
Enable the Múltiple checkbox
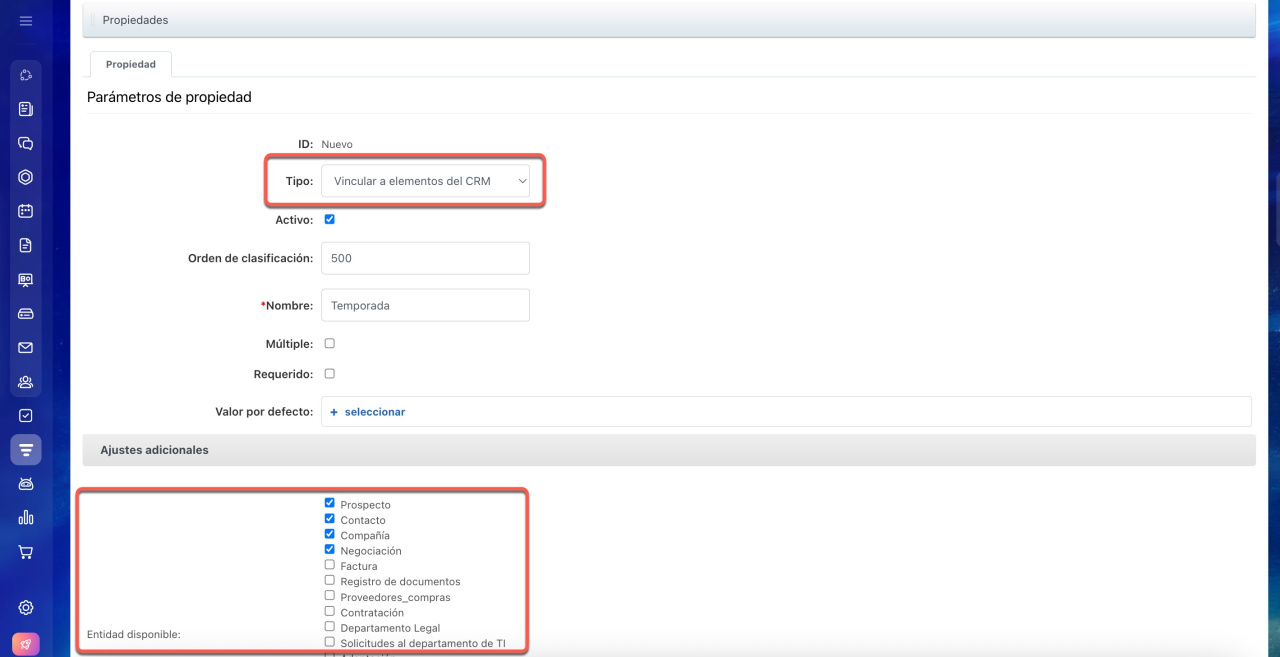coord(330,343)
